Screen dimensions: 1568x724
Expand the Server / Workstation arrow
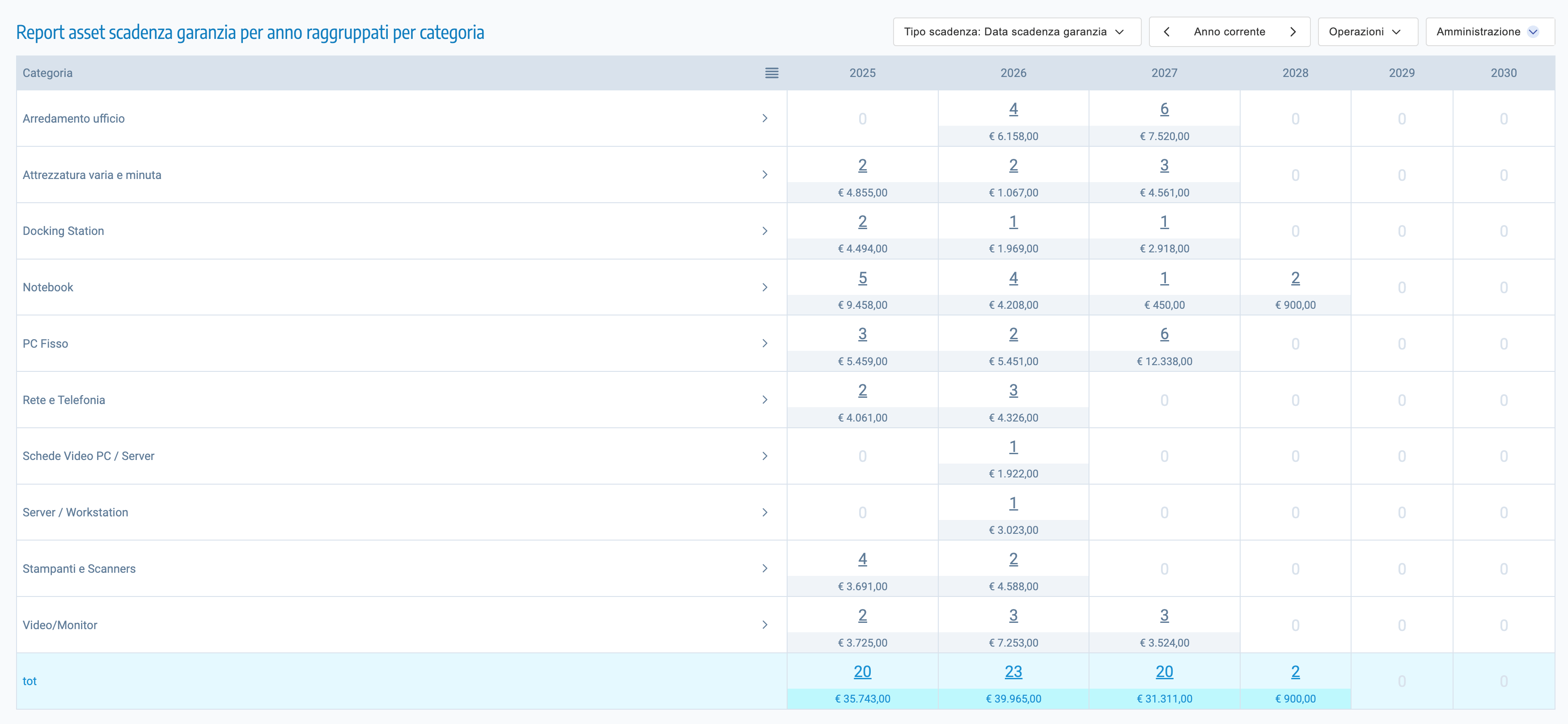[764, 512]
